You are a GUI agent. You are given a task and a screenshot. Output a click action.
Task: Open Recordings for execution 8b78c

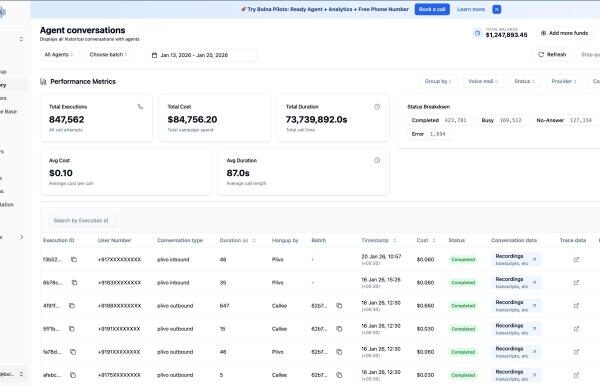tap(516, 283)
